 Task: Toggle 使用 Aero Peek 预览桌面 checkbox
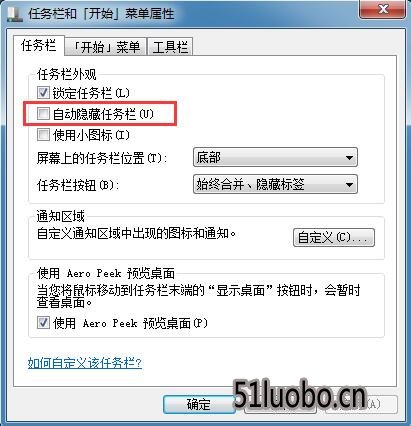(x=43, y=323)
